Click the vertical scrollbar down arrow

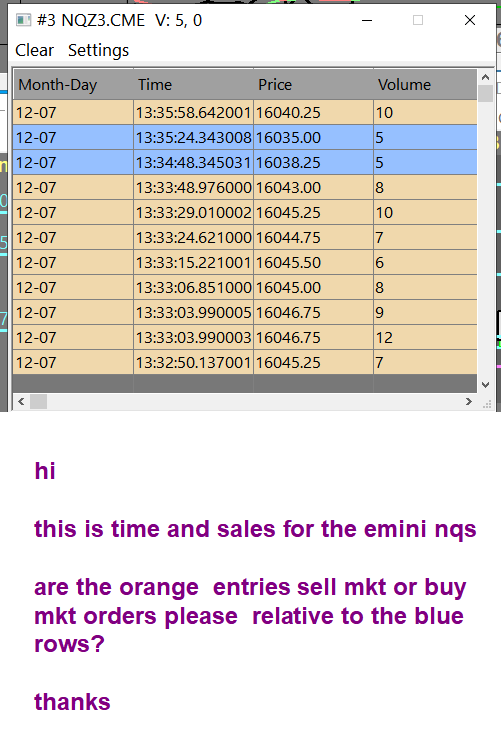pyautogui.click(x=485, y=385)
